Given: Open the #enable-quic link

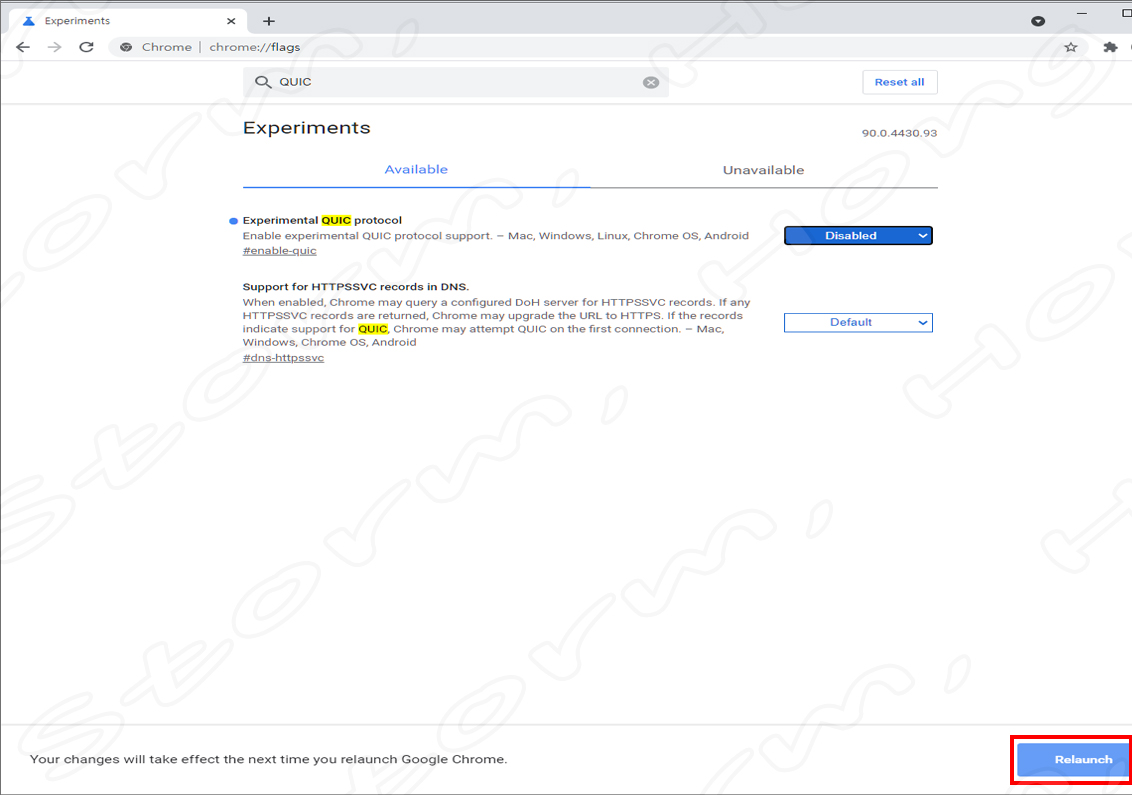Looking at the screenshot, I should tap(279, 251).
